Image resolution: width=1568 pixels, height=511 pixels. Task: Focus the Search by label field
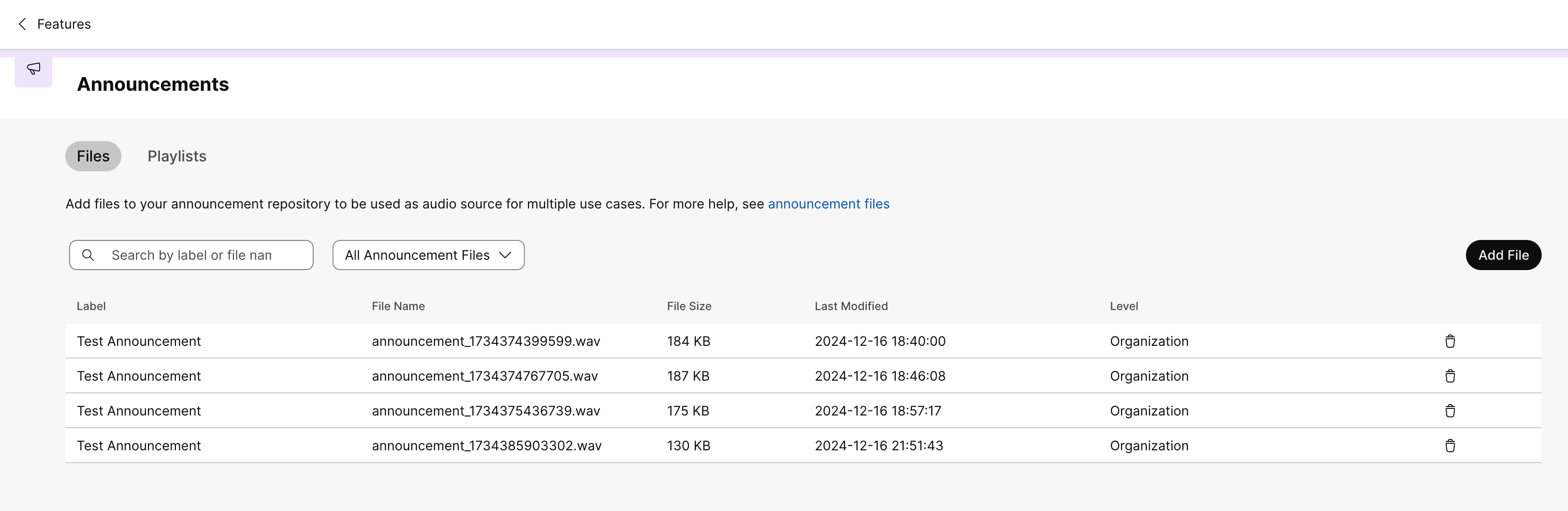click(x=201, y=255)
